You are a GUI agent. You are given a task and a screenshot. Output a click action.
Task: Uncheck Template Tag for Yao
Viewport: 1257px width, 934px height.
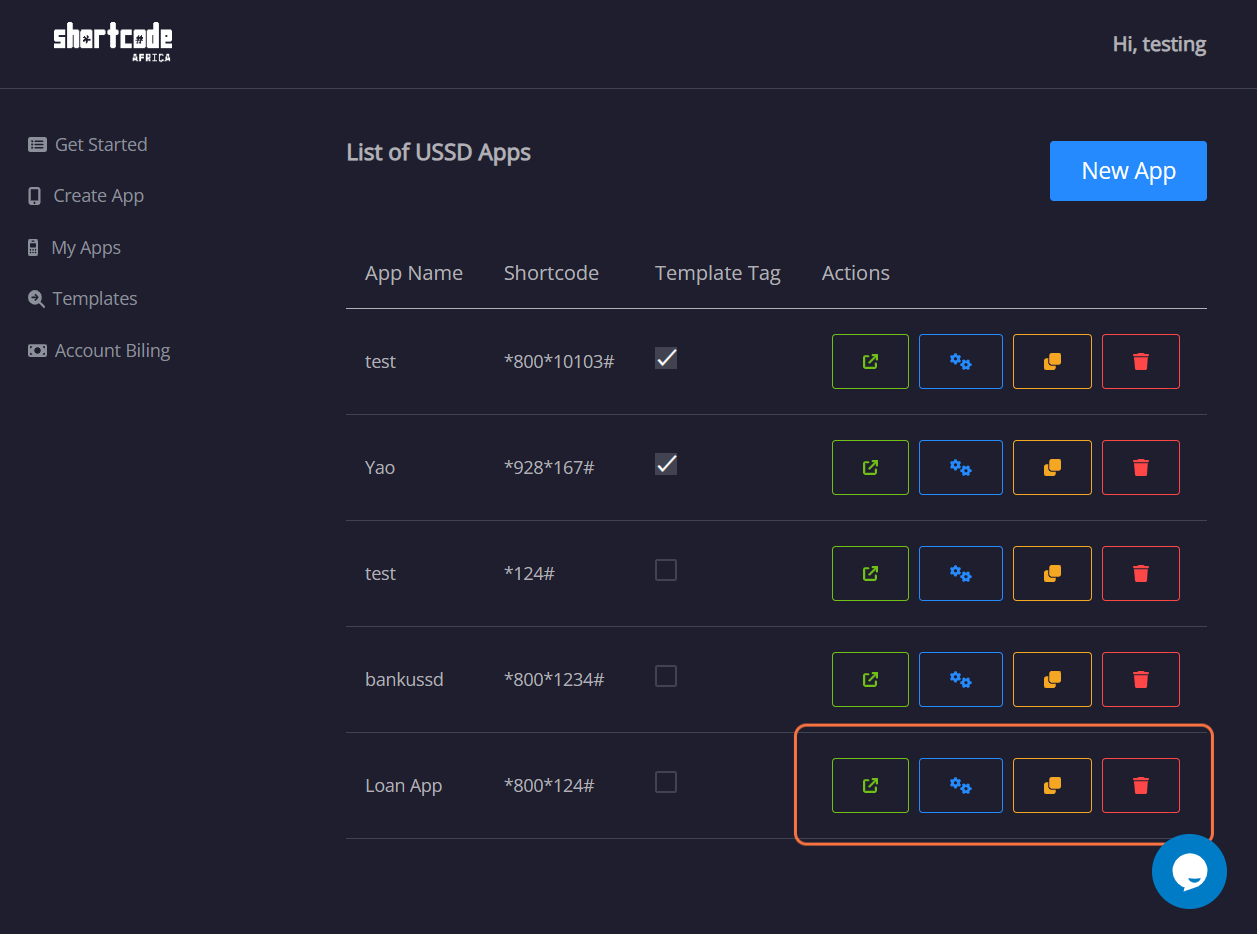click(666, 463)
